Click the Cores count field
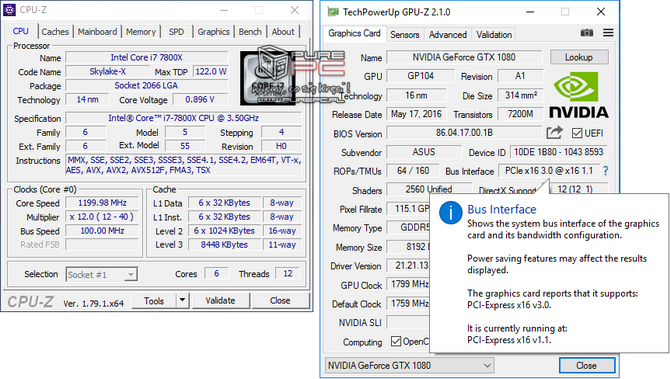This screenshot has height=379, width=670. 217,274
